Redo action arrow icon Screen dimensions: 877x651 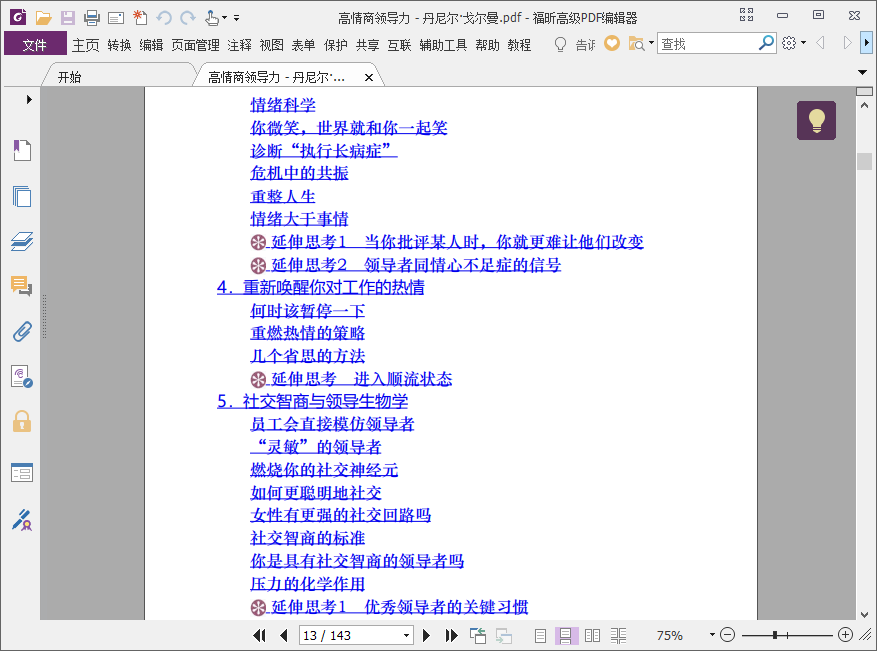coord(188,18)
